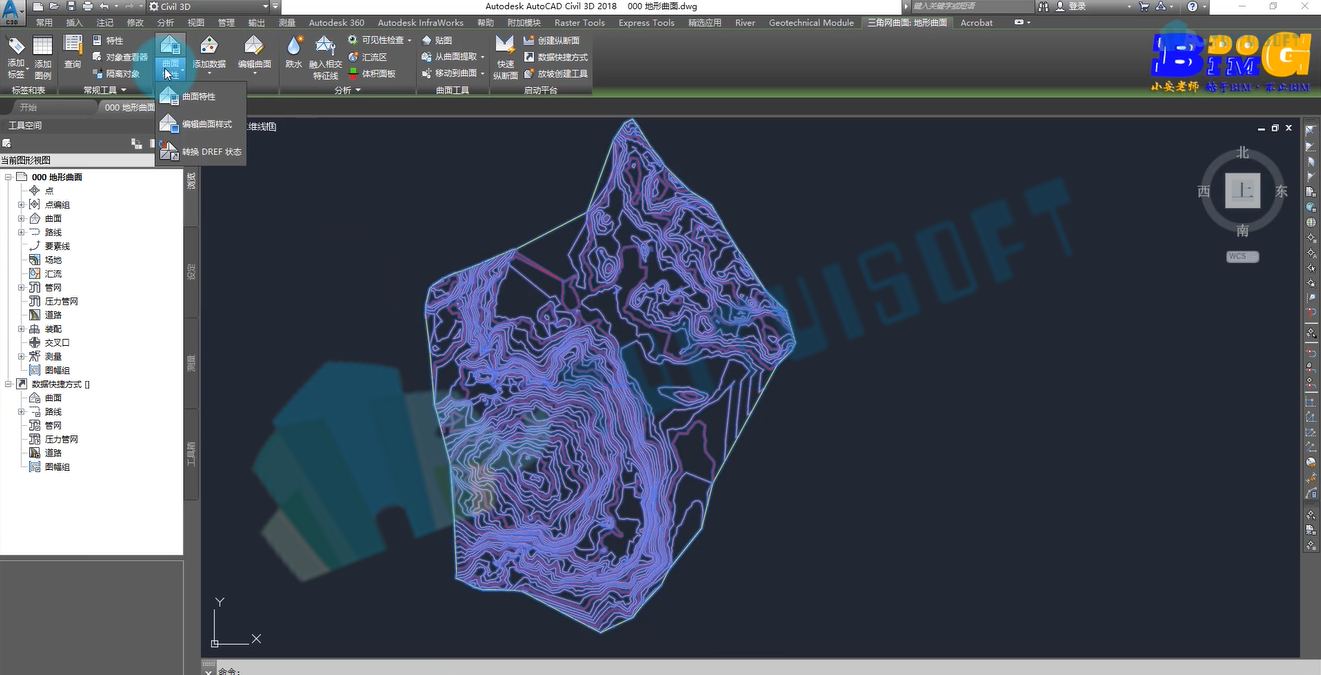Screen dimensions: 1321x675
Task: Click the WCS label under the ViewCube
Action: tap(1242, 256)
